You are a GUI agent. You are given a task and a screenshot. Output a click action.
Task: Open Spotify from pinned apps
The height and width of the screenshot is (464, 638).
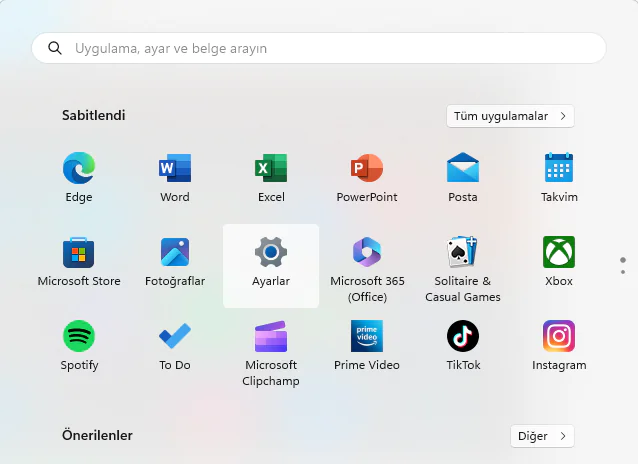[79, 337]
